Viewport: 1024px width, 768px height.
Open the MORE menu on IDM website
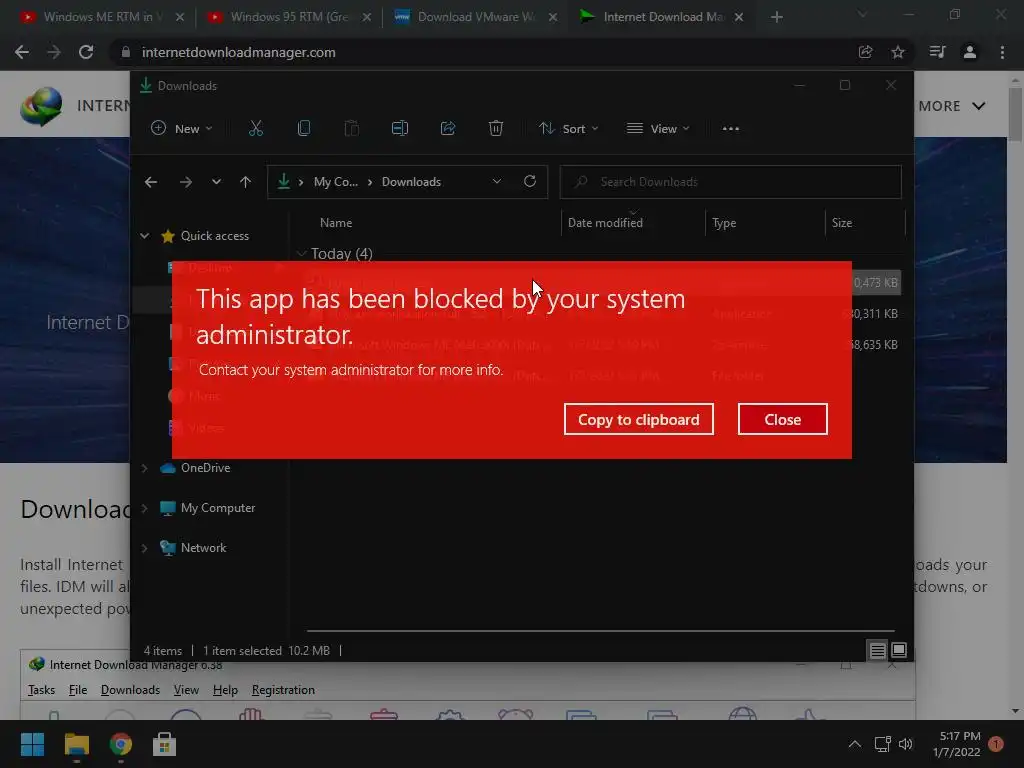tap(952, 106)
